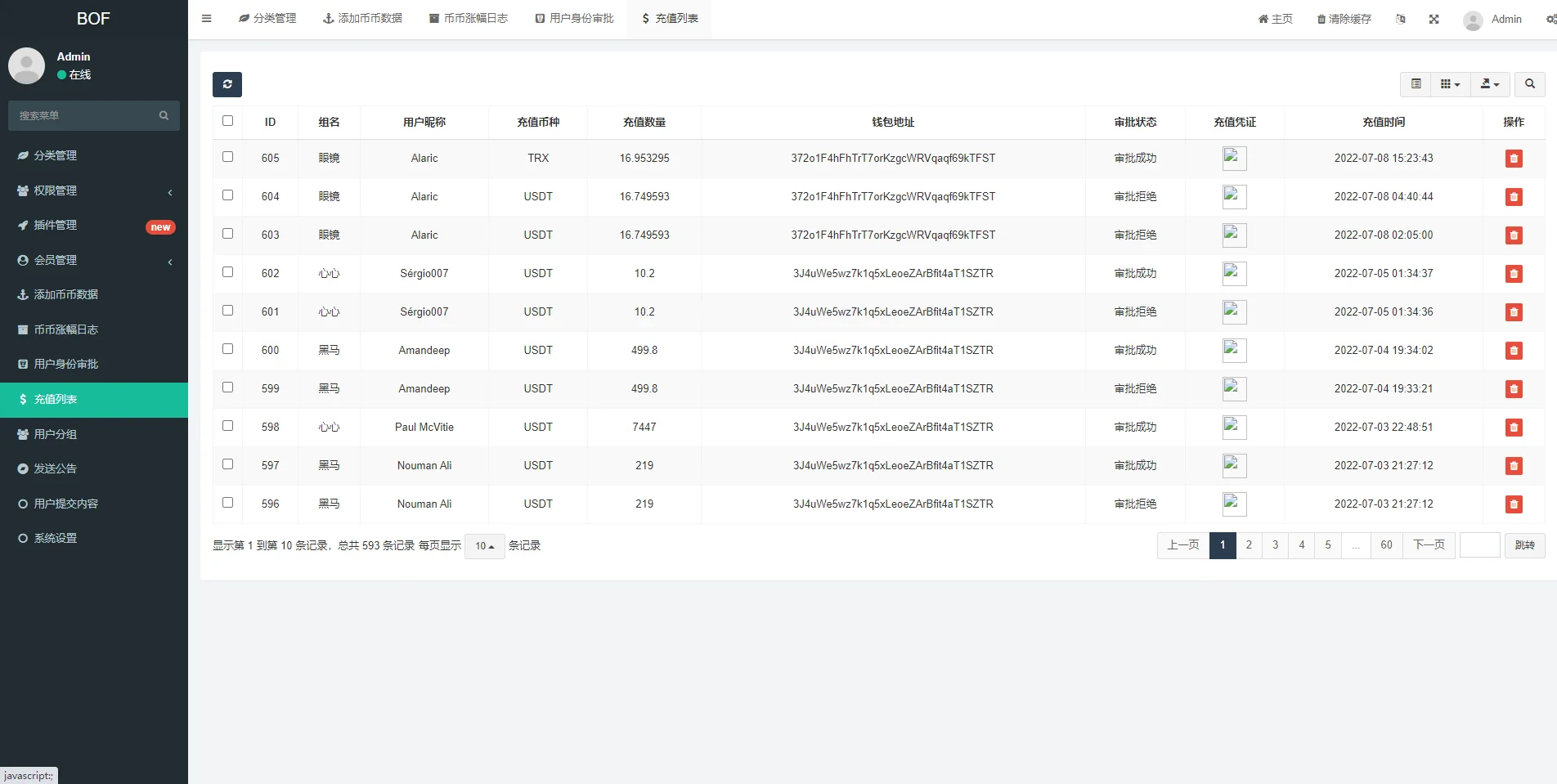1557x784 pixels.
Task: Select the checkbox for row 602
Action: coord(228,272)
